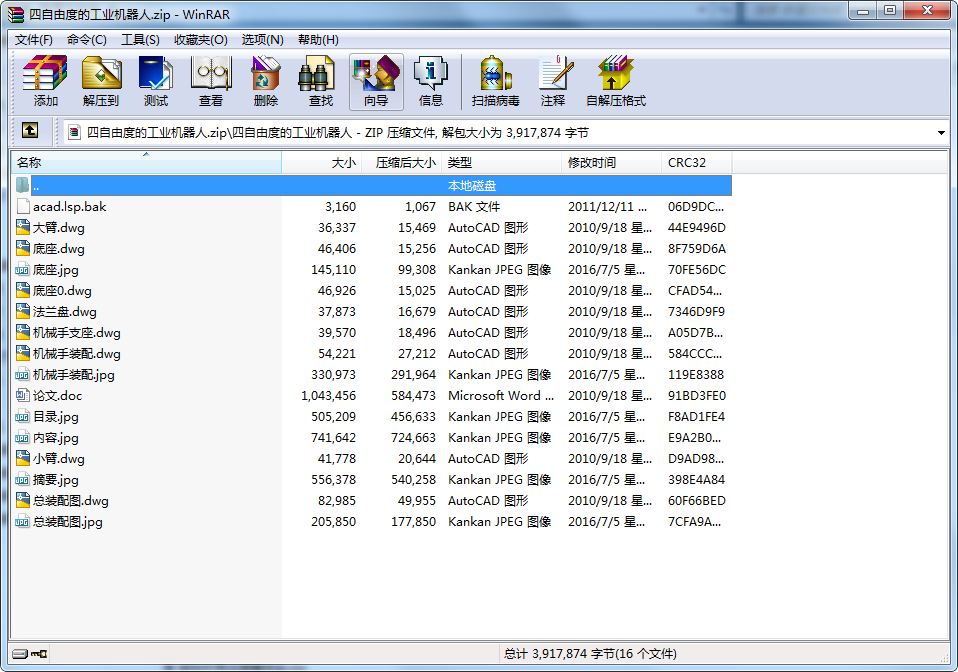Select the 摘要.jpg file icon
The width and height of the screenshot is (958, 672).
pyautogui.click(x=23, y=480)
